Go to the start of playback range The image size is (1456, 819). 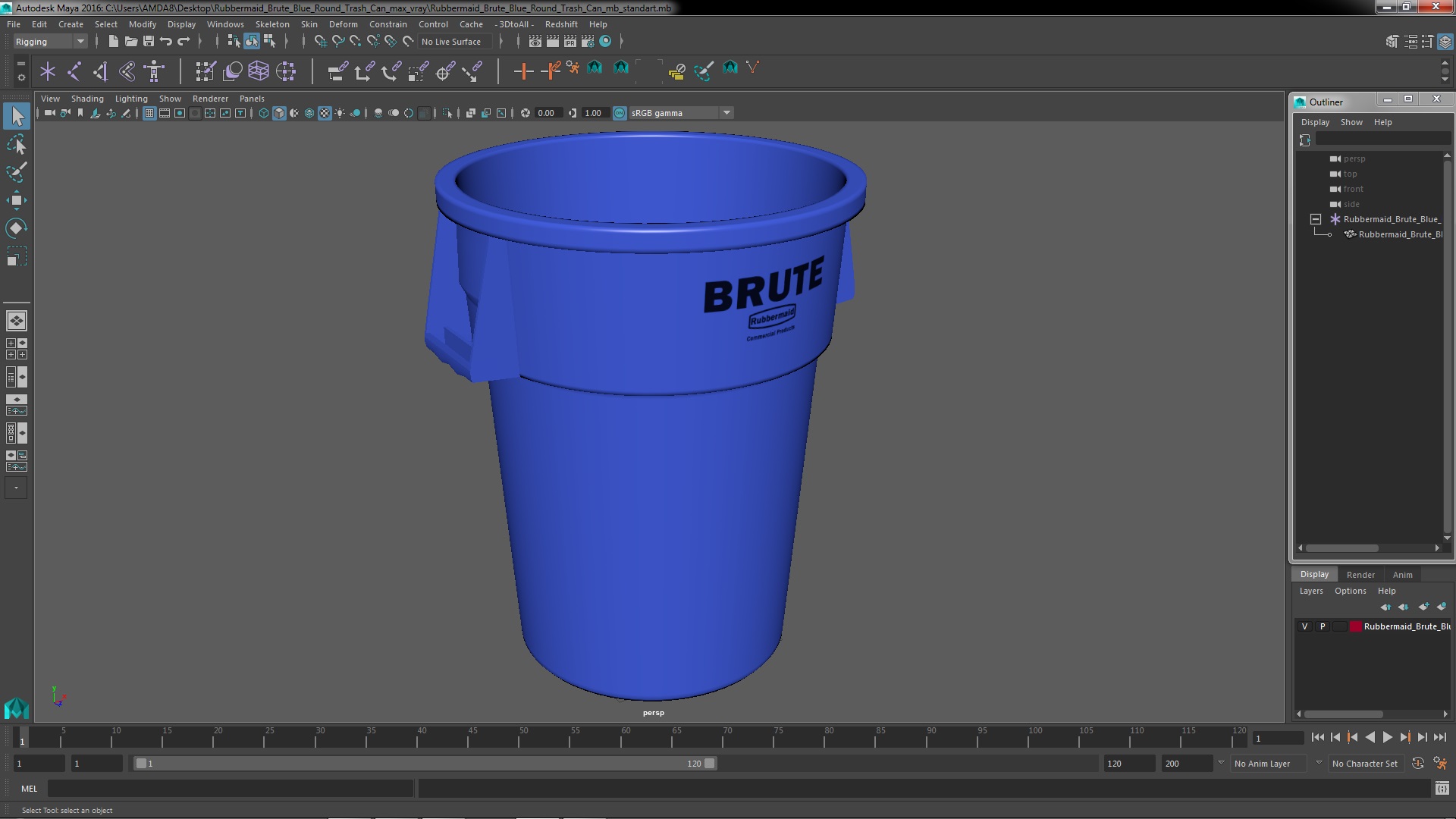tap(1318, 737)
